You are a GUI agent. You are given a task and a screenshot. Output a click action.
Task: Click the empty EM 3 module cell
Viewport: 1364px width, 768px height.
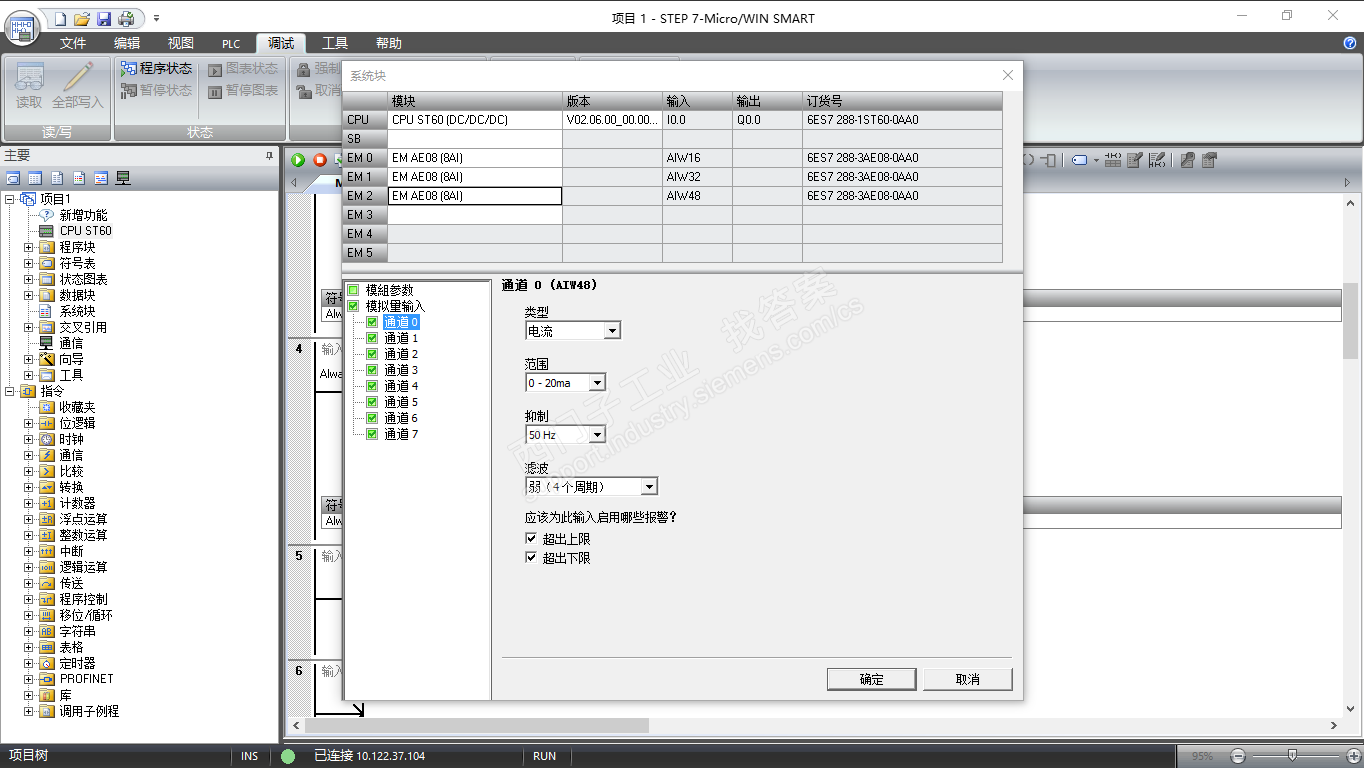click(x=475, y=215)
